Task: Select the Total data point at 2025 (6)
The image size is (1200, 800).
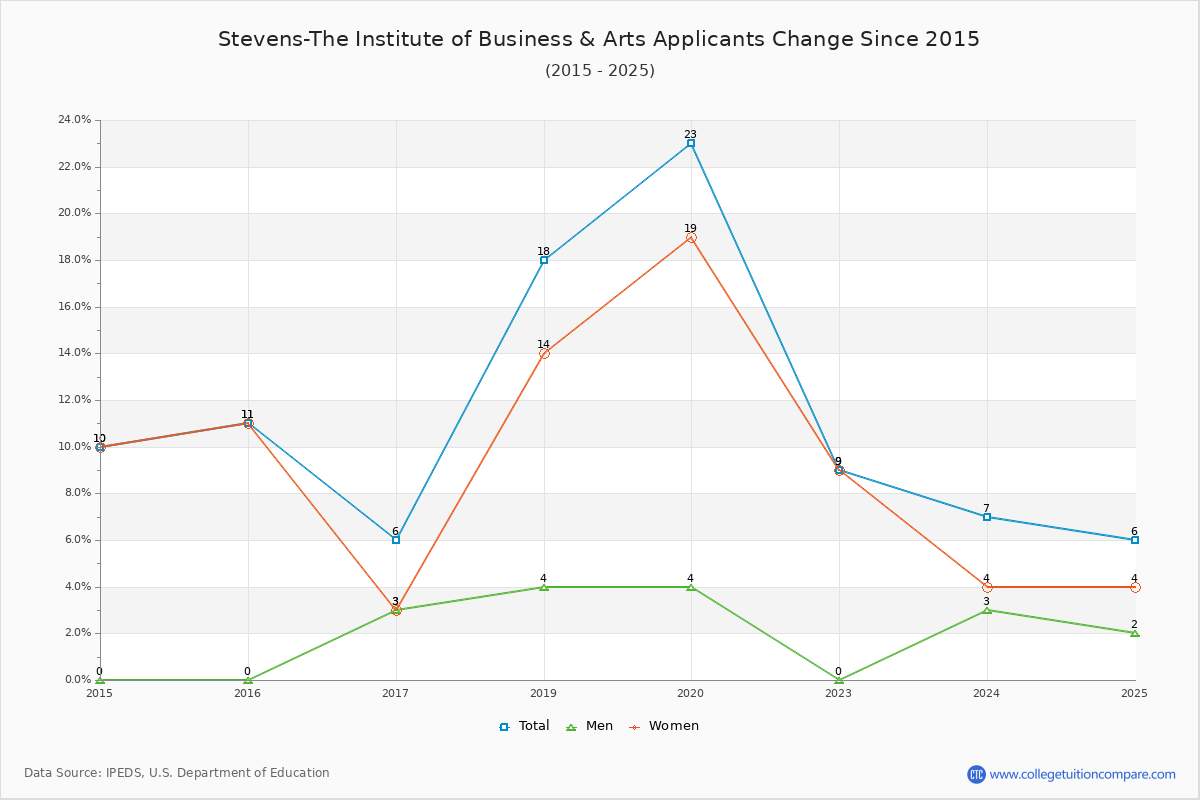Action: point(1135,540)
